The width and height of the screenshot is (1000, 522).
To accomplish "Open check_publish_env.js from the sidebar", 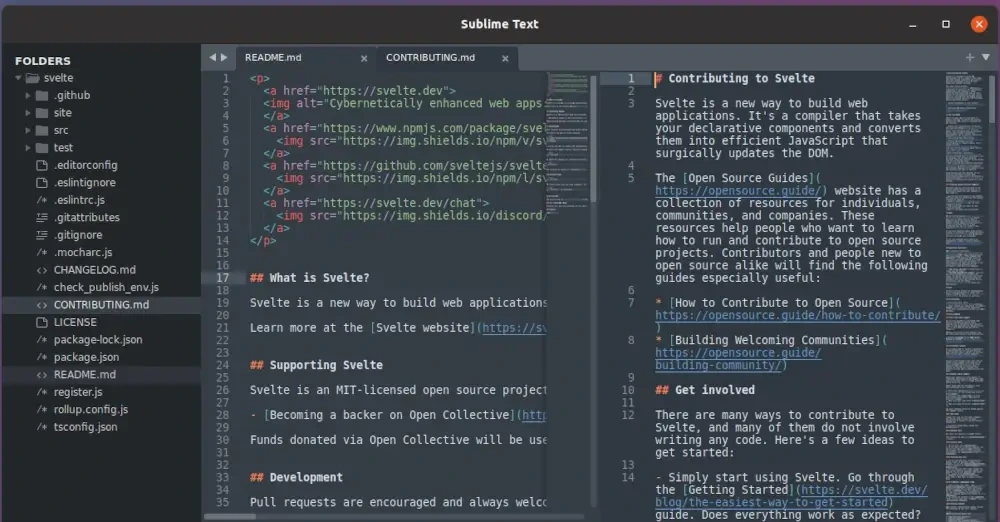I will [x=106, y=287].
